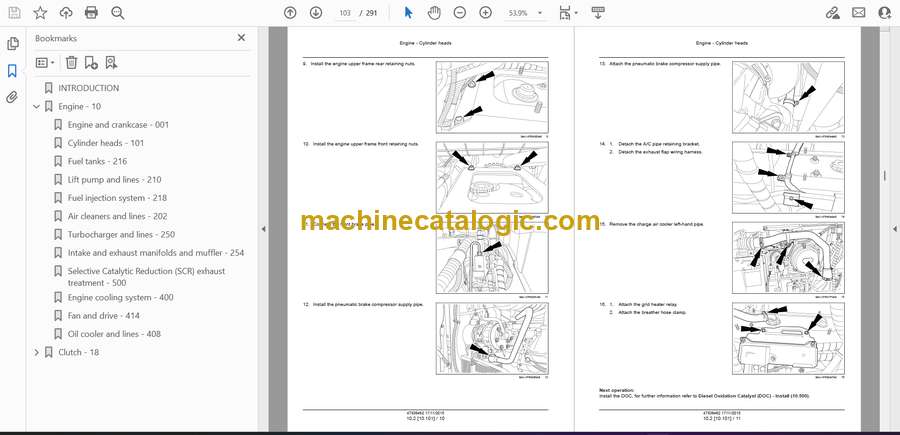Click the step 16 grid heater relay illustration
The width and height of the screenshot is (900, 435).
(x=788, y=339)
